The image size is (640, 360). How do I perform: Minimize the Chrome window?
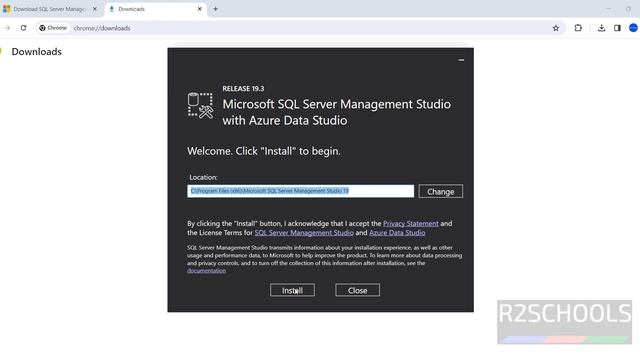coord(608,9)
